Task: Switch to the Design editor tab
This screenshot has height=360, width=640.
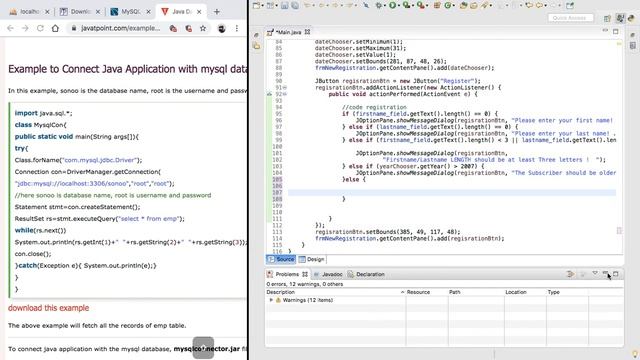Action: (312, 259)
